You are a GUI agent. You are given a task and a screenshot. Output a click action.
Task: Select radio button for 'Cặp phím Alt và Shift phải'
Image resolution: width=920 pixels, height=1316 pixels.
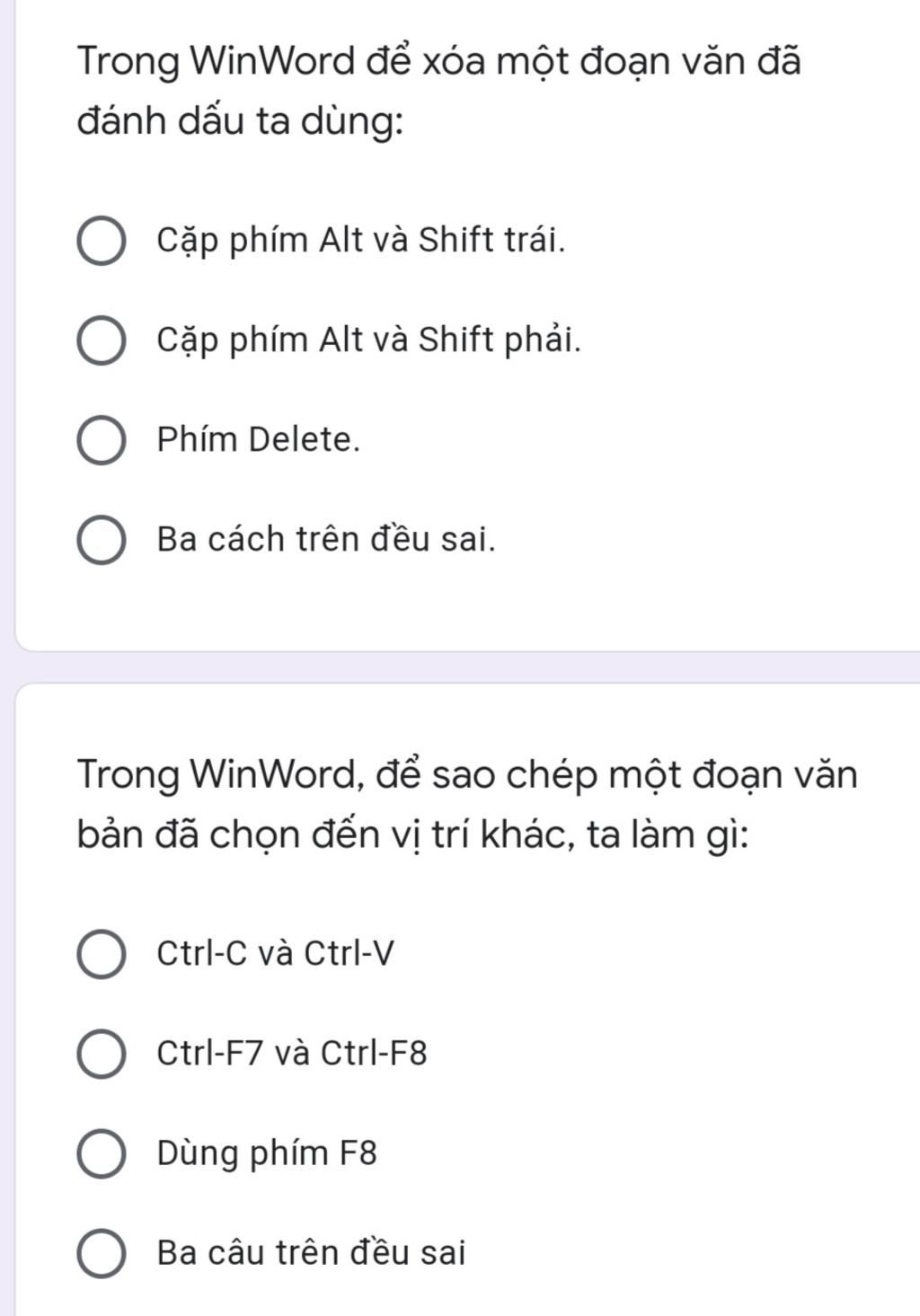101,340
